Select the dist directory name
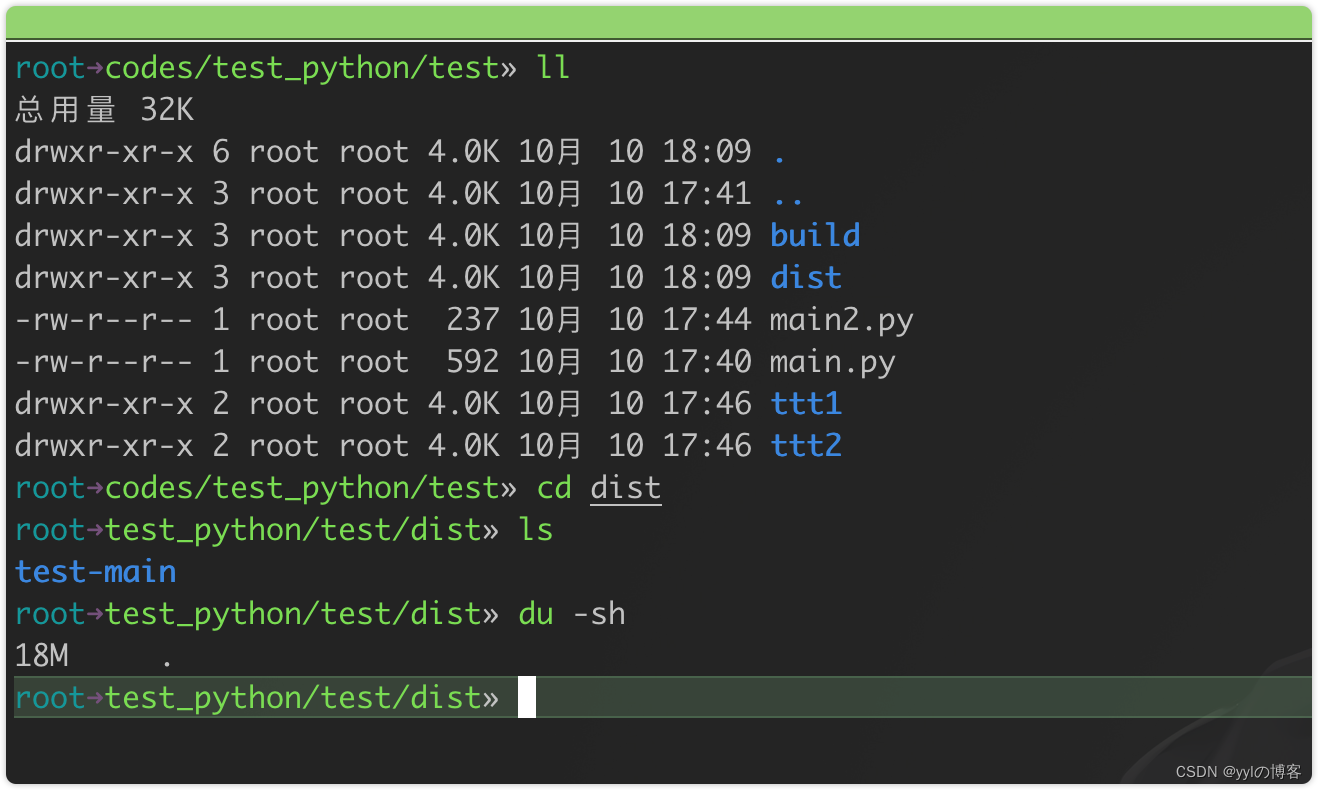This screenshot has width=1318, height=790. [x=806, y=277]
